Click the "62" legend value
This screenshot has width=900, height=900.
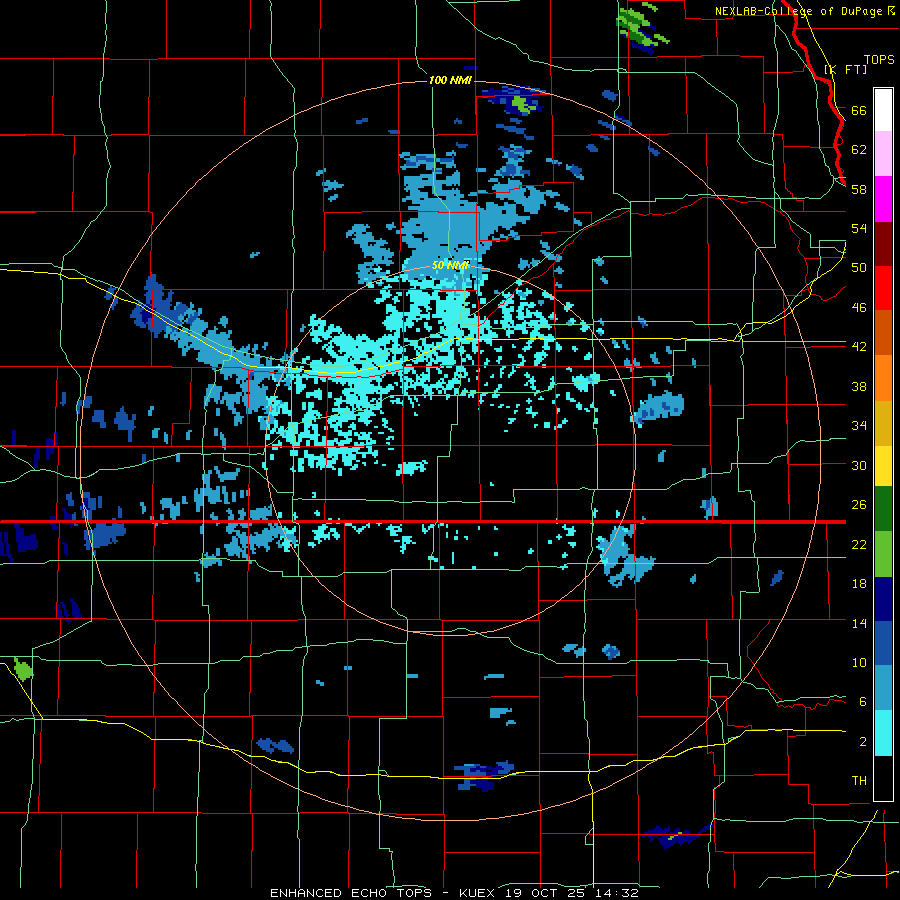tap(859, 150)
